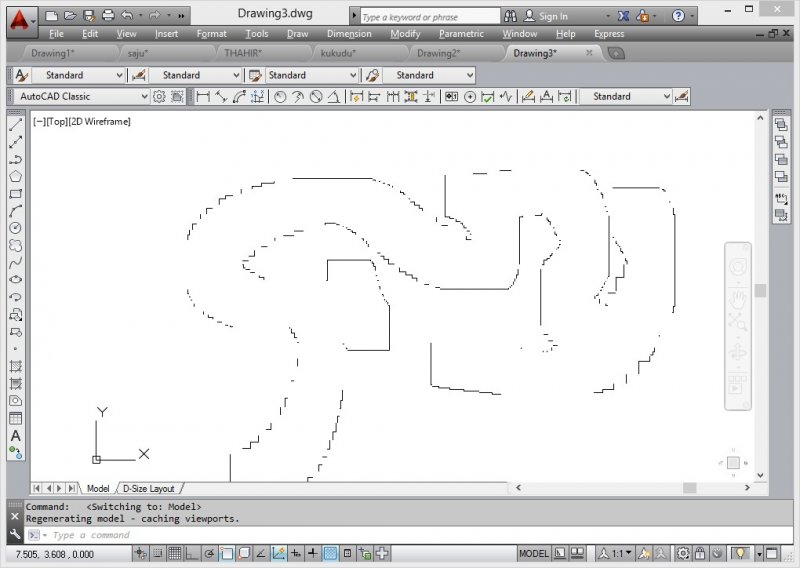The image size is (800, 568).
Task: Click the Bring to Front draw-order icon
Action: pos(781,125)
